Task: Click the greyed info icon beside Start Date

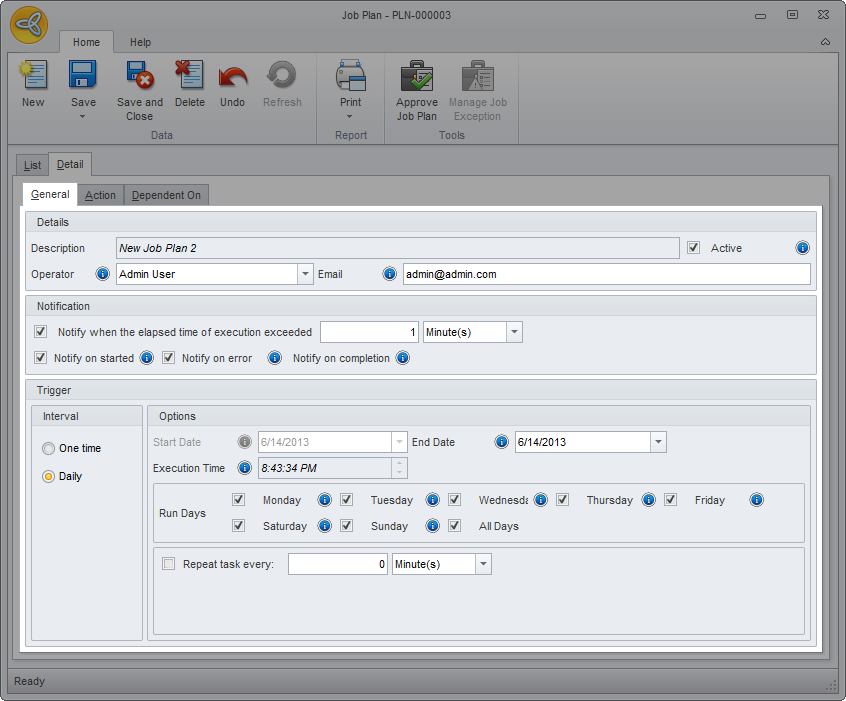Action: (x=244, y=442)
